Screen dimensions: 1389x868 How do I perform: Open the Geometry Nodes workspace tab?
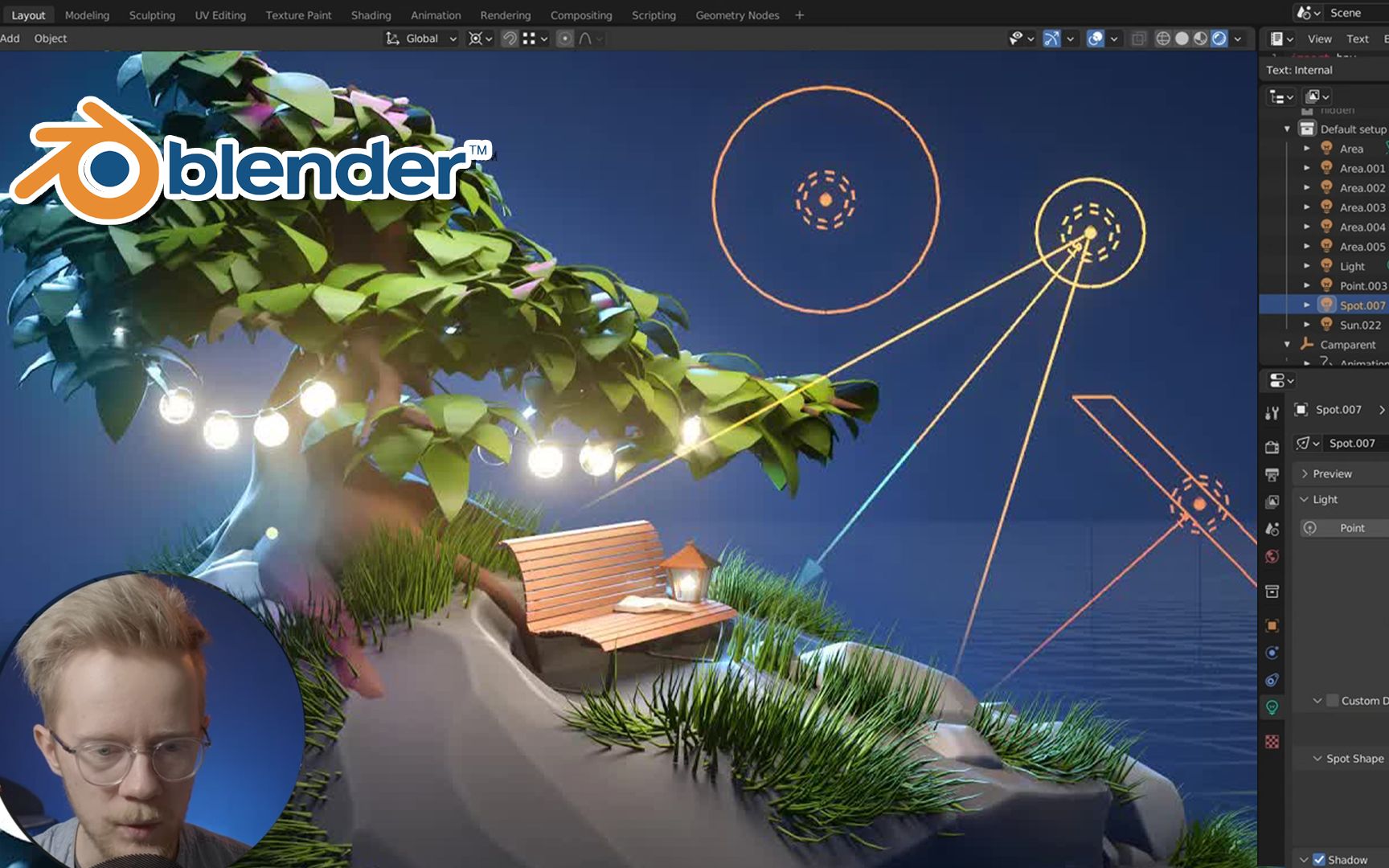pyautogui.click(x=737, y=14)
